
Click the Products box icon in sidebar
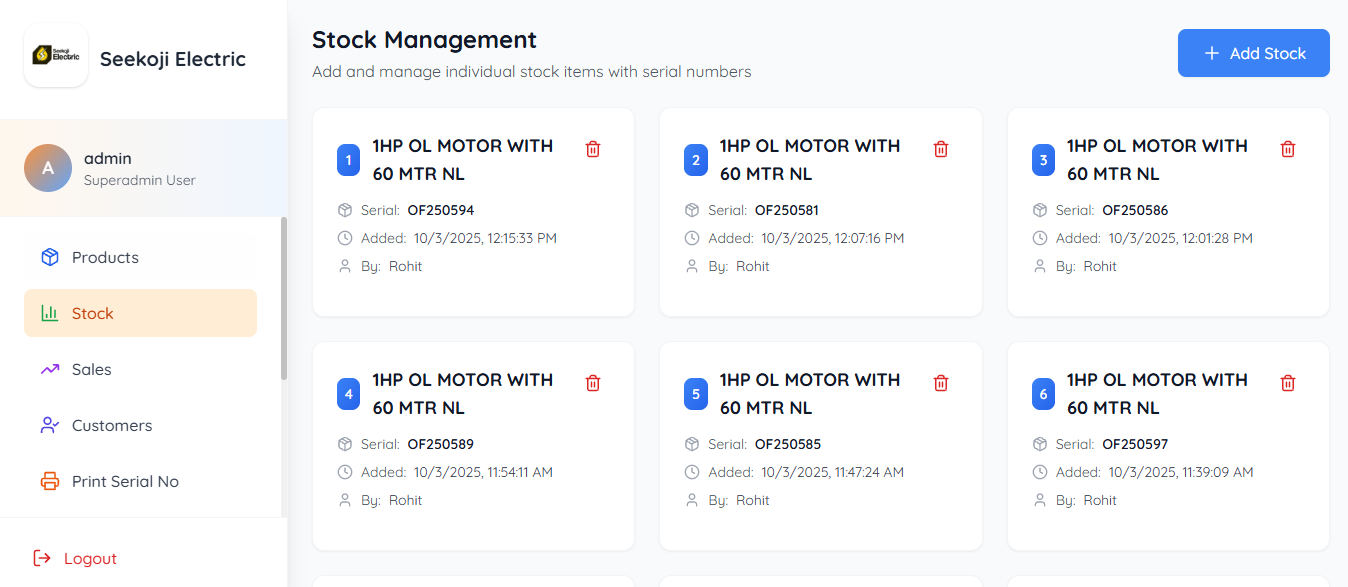click(50, 257)
